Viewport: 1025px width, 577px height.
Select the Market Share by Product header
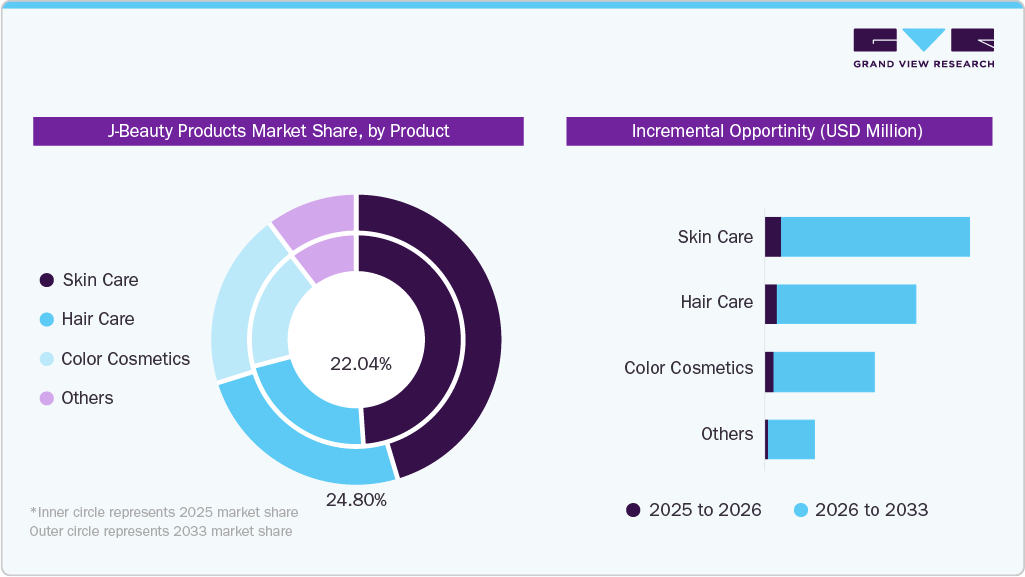point(278,131)
